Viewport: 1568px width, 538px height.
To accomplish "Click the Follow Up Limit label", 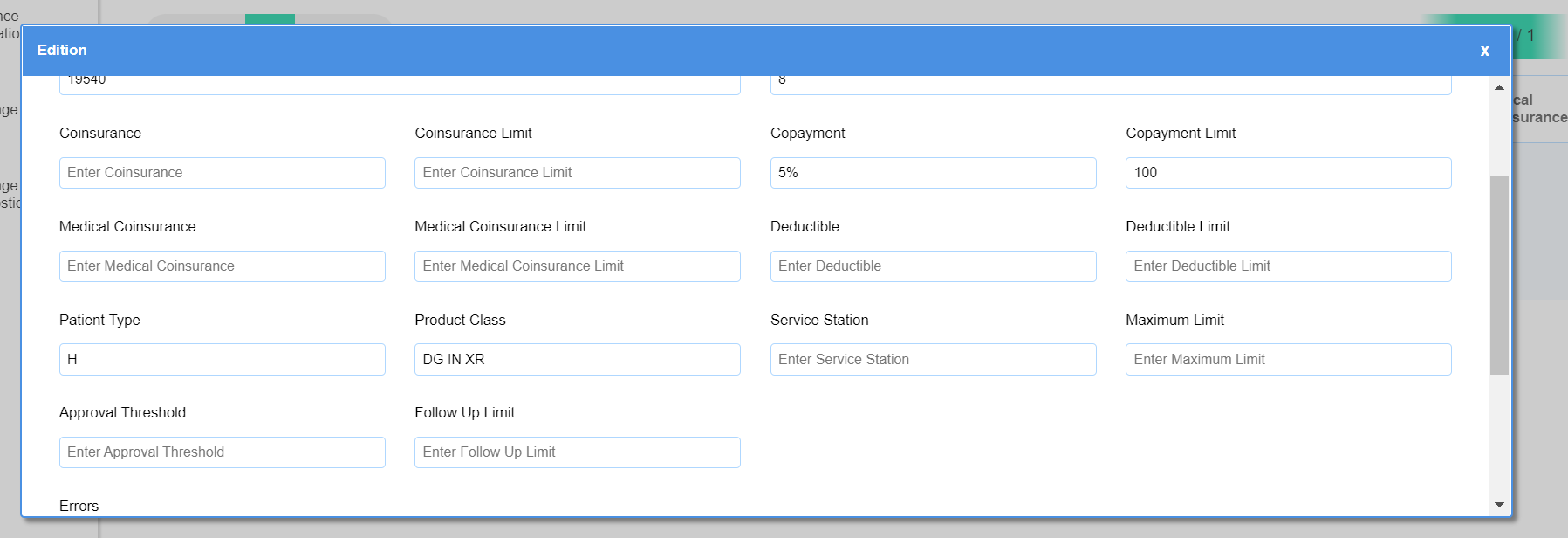I will click(x=464, y=412).
